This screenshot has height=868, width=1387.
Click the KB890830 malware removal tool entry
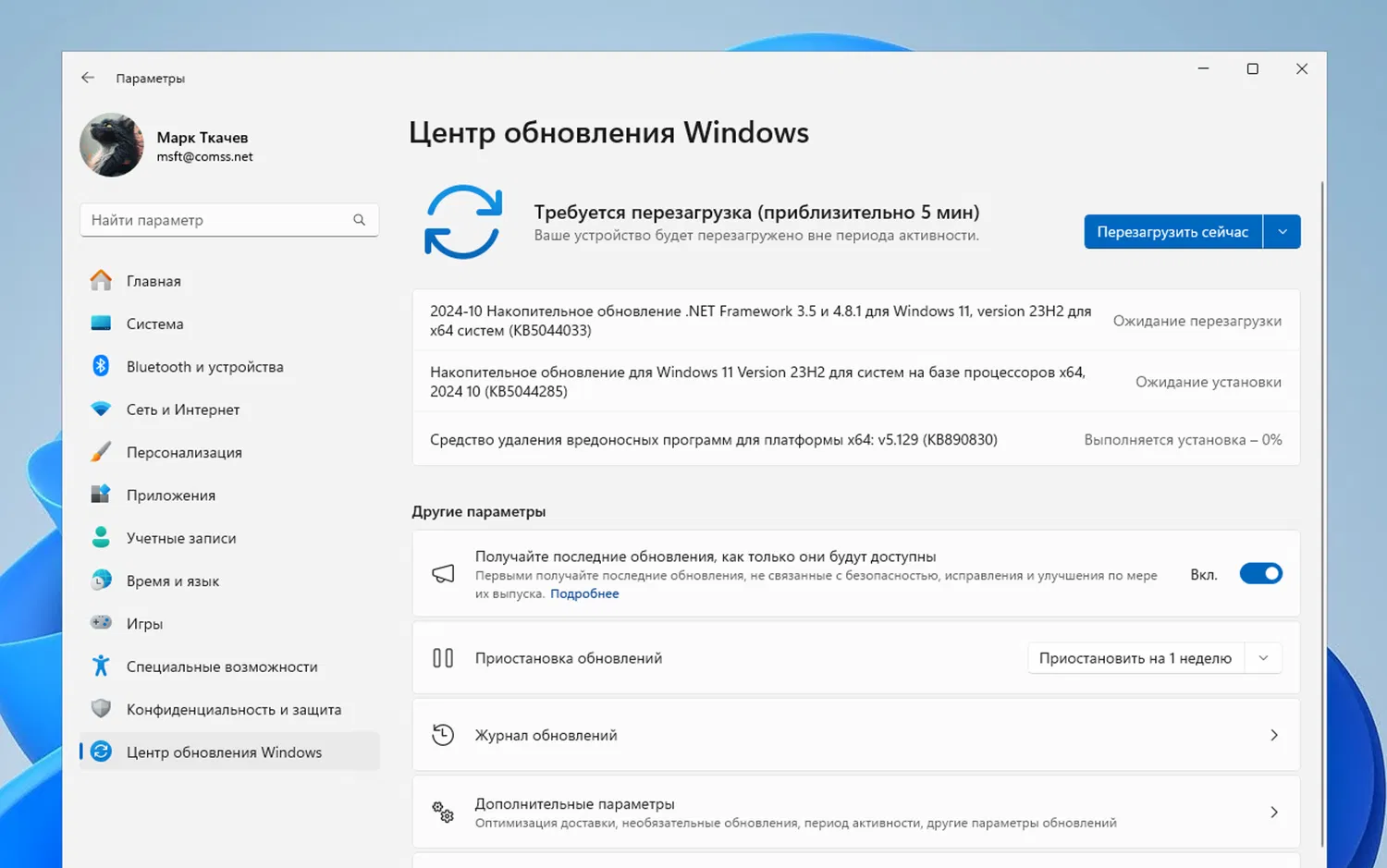[856, 439]
